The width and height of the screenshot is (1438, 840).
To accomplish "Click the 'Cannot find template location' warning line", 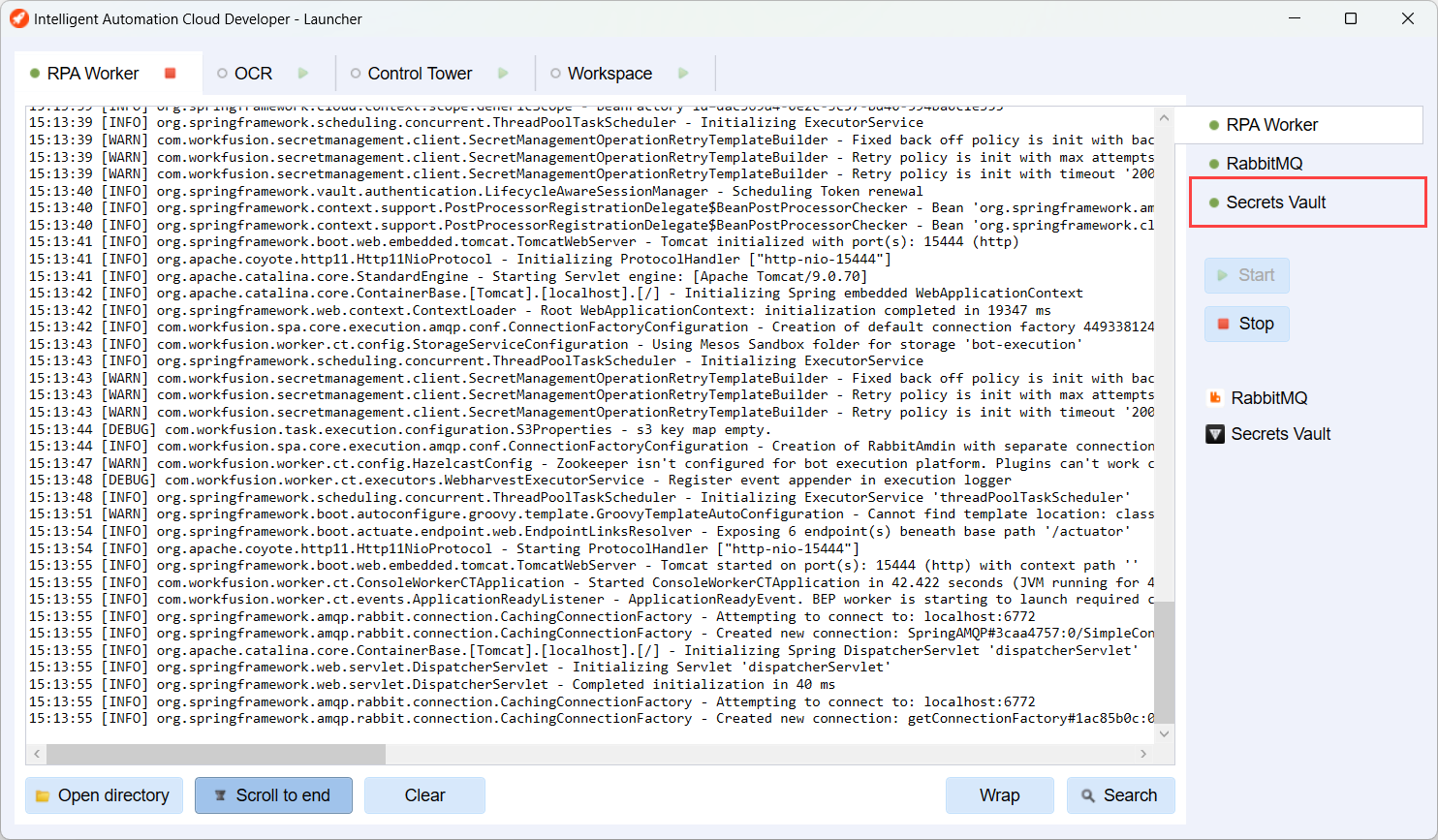I will 591,514.
